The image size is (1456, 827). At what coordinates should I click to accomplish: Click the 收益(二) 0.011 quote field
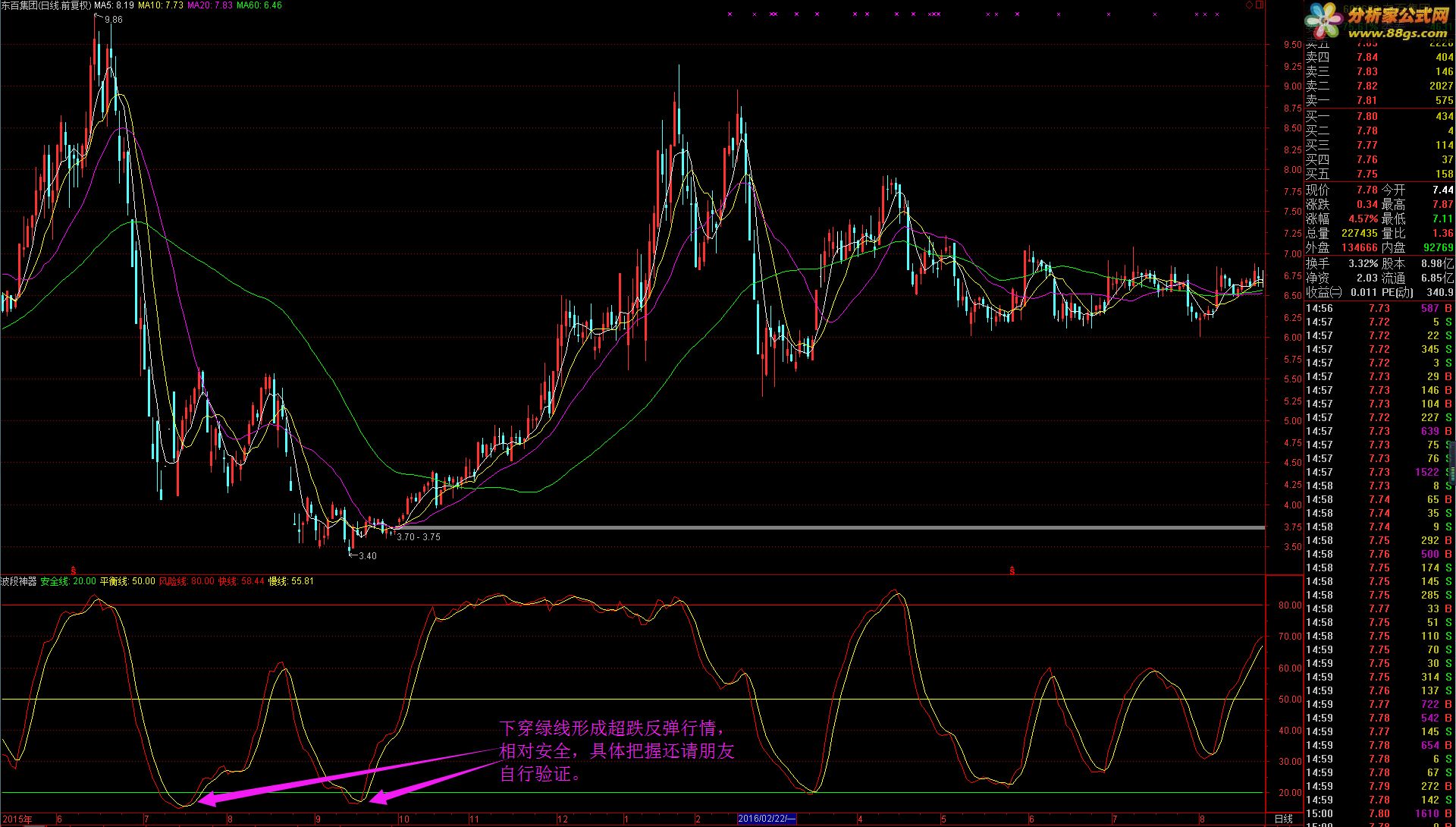(1341, 292)
